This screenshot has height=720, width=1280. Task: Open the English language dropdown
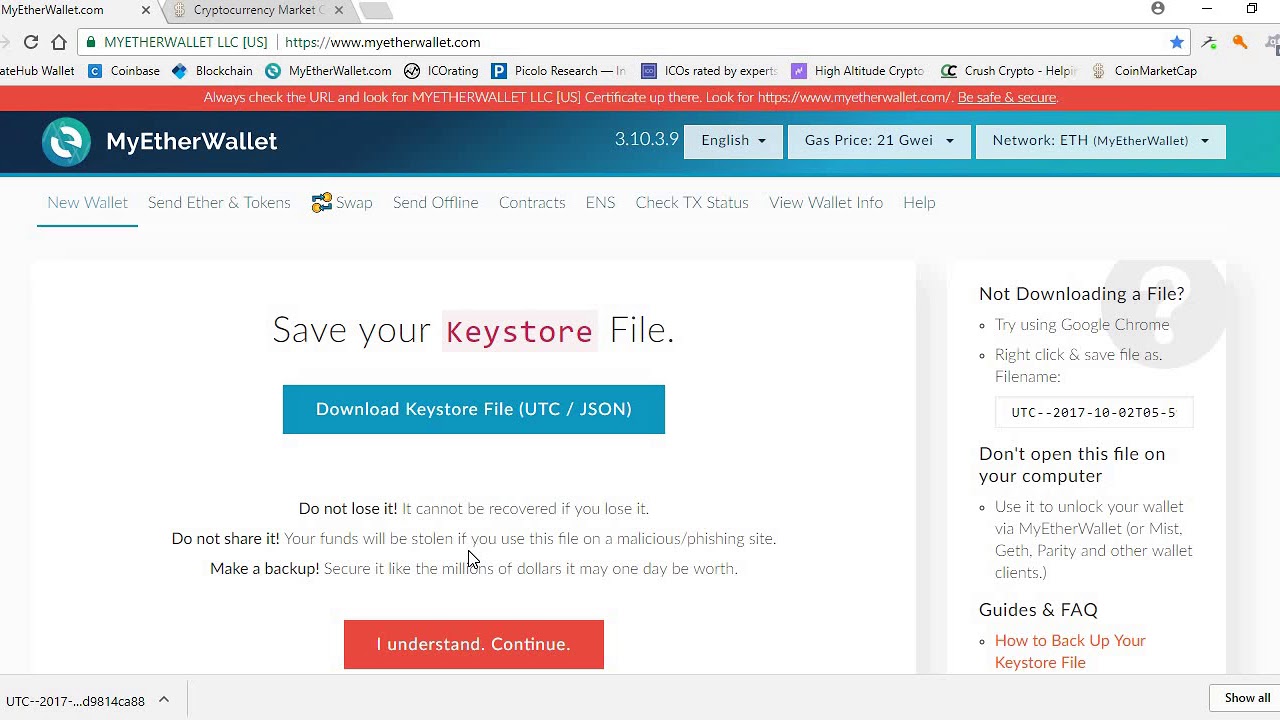733,141
